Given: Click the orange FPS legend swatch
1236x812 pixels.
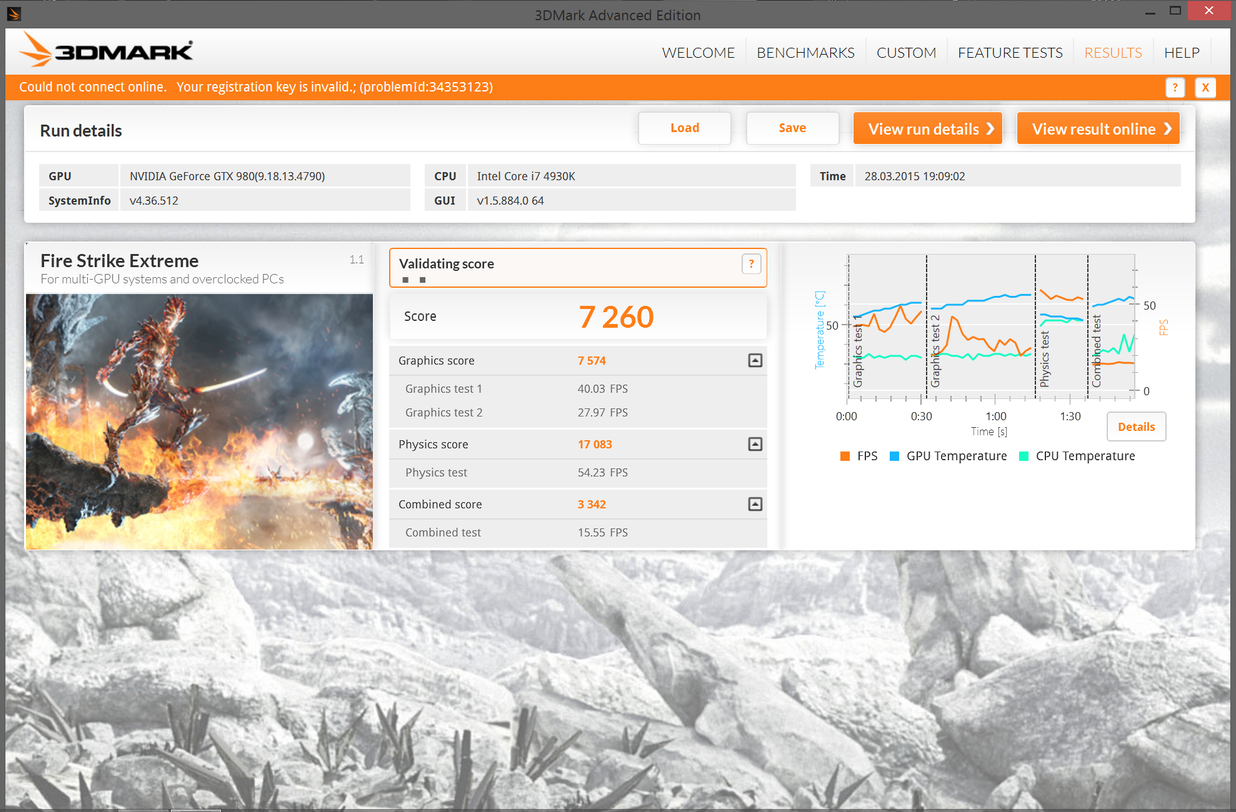Looking at the screenshot, I should coord(845,456).
